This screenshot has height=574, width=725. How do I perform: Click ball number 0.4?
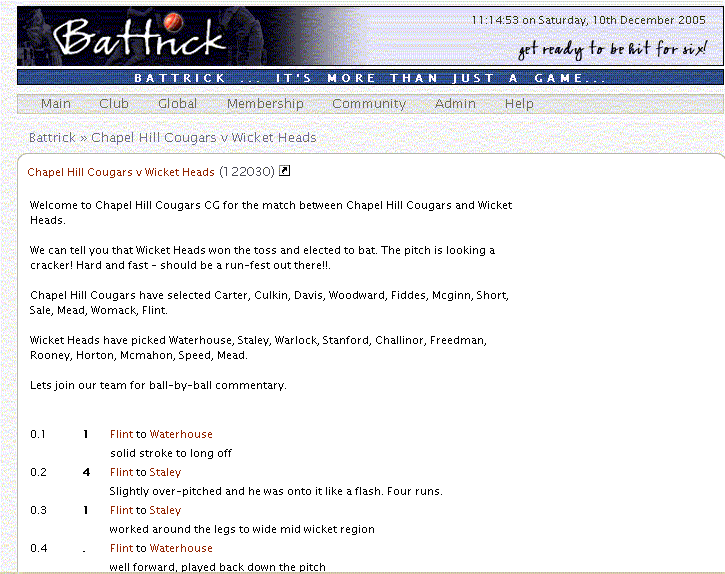pos(38,548)
